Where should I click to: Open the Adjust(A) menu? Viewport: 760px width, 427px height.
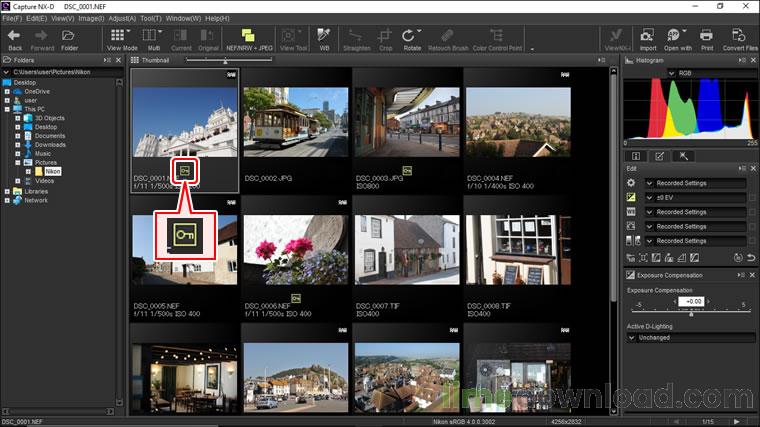click(122, 18)
